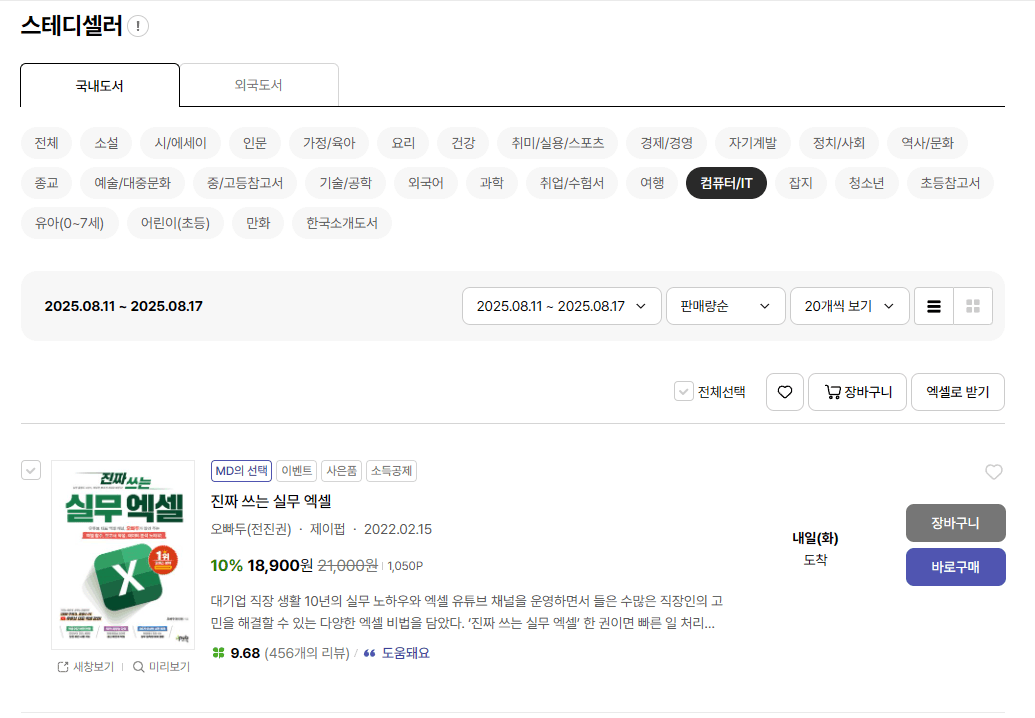Check the 진짜 쓰는 실무 엑셀 book checkbox
This screenshot has height=718, width=1035.
pos(31,470)
